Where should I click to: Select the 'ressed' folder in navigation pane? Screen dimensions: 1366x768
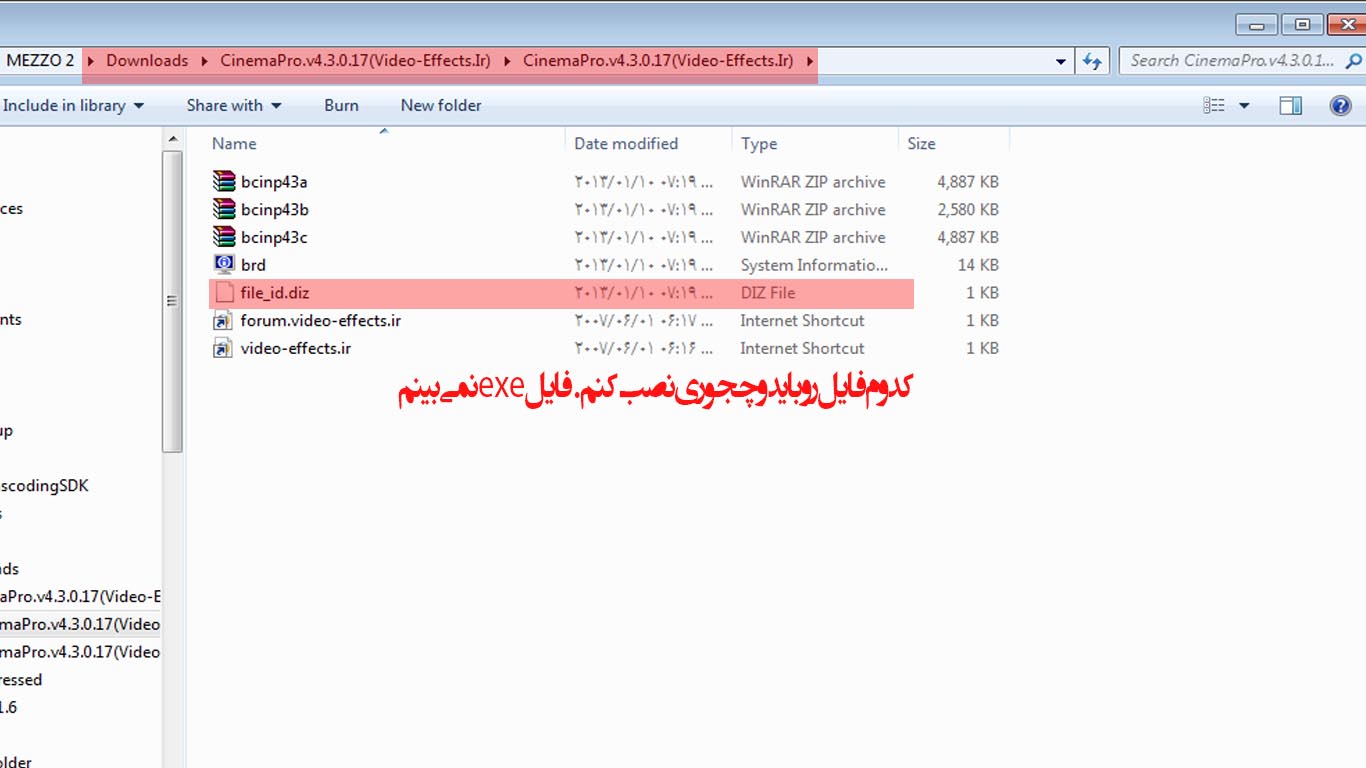coord(21,679)
